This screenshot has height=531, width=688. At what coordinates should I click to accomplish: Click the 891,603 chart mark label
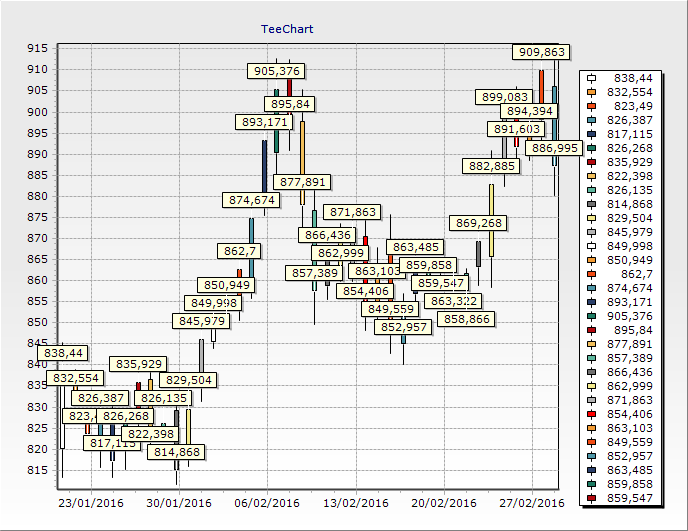pyautogui.click(x=516, y=129)
